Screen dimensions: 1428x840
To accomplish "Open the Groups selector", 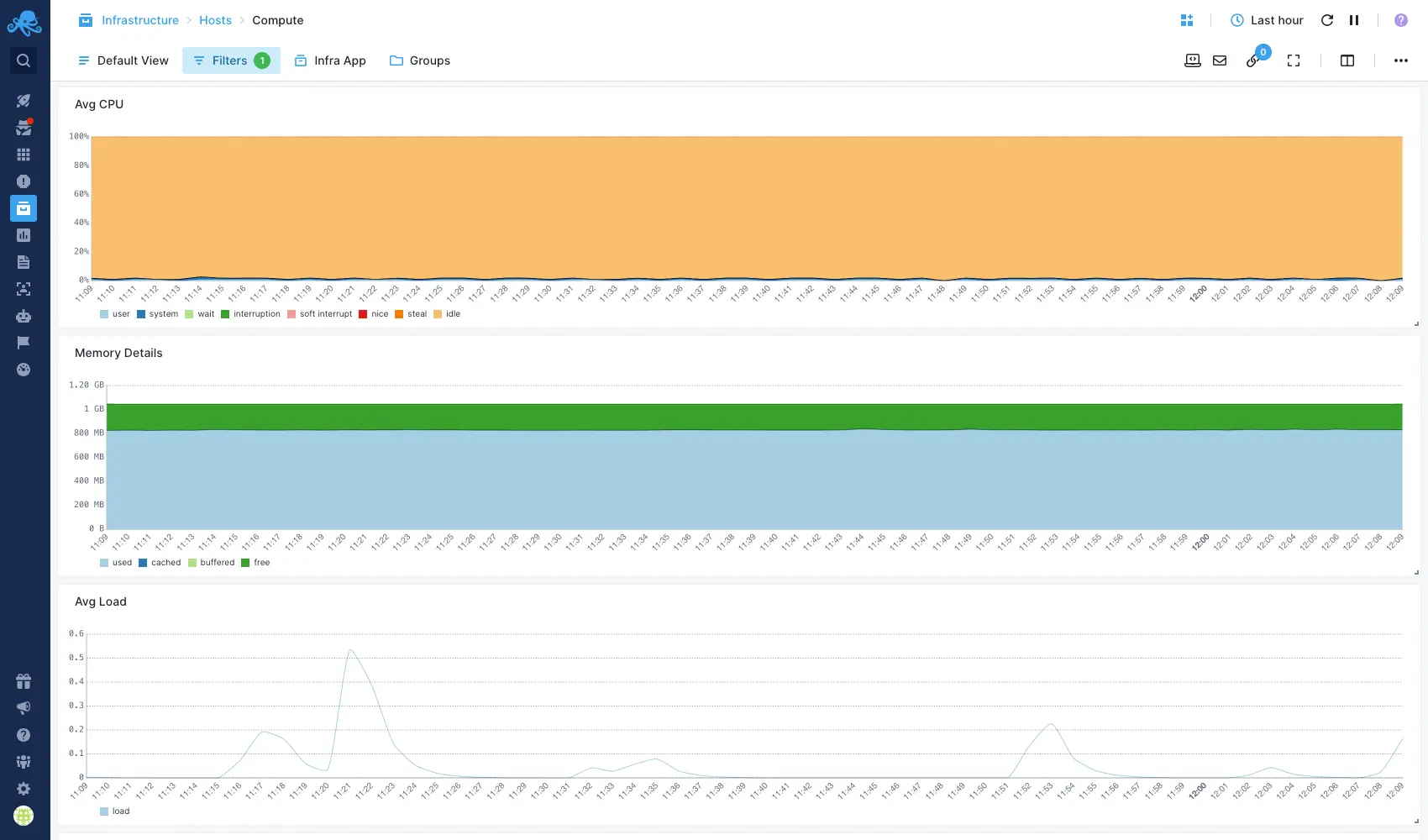I will click(x=420, y=60).
